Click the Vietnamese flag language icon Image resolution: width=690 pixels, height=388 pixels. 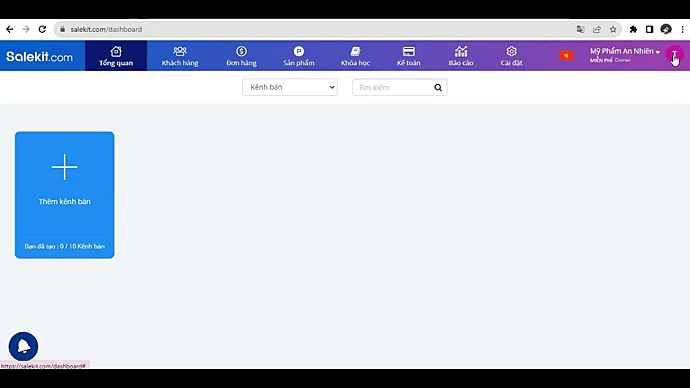(566, 55)
